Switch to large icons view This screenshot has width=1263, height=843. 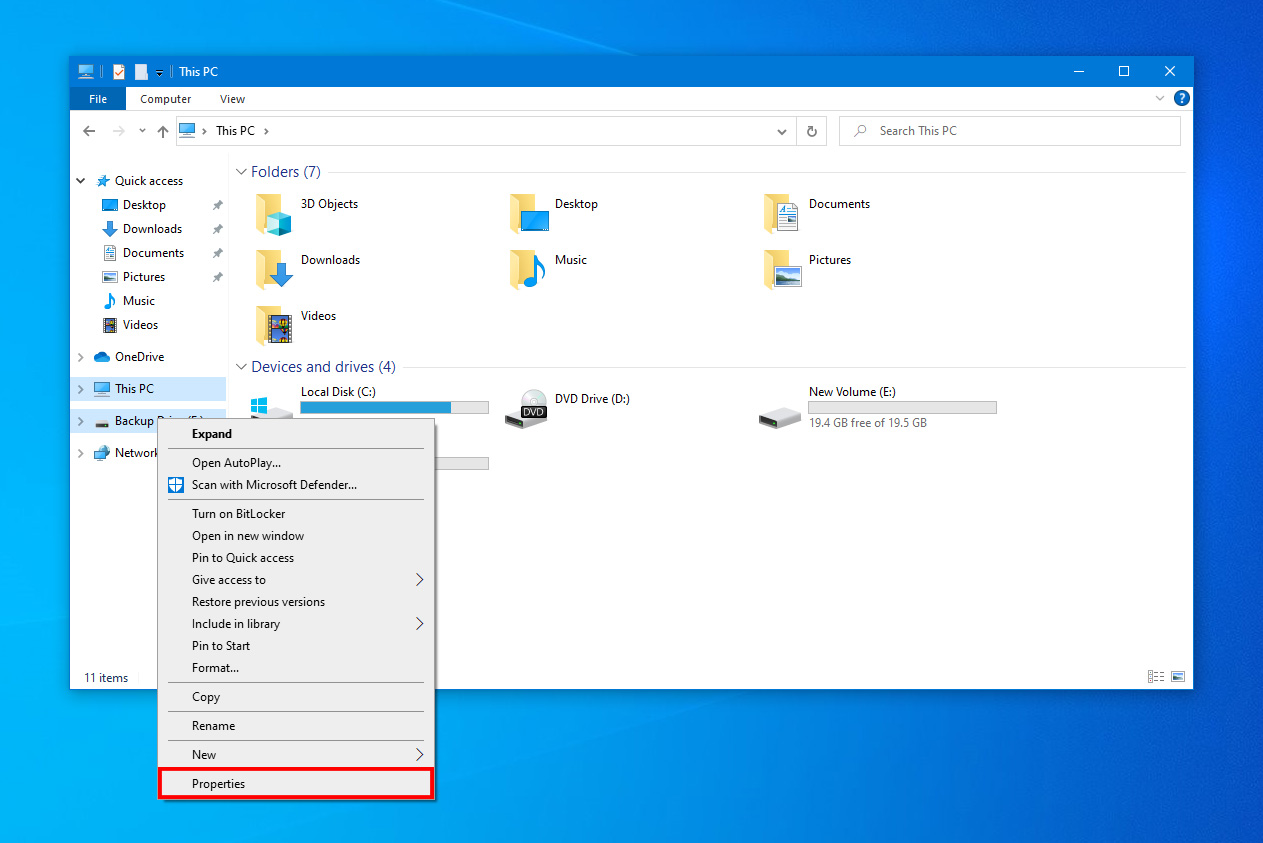pyautogui.click(x=1178, y=677)
